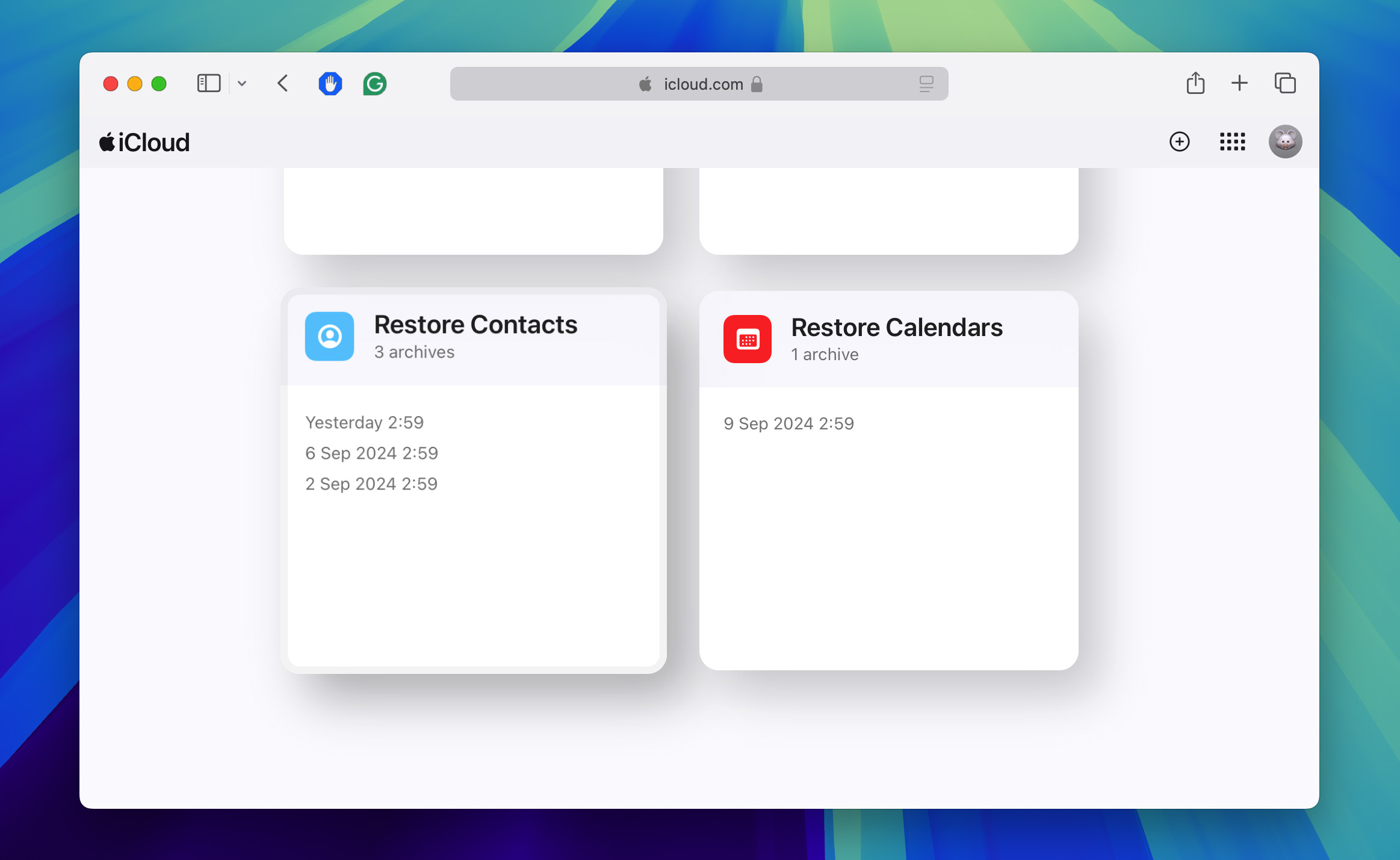Select the Yesterday 2:59 contacts archive
This screenshot has width=1400, height=860.
(x=365, y=422)
